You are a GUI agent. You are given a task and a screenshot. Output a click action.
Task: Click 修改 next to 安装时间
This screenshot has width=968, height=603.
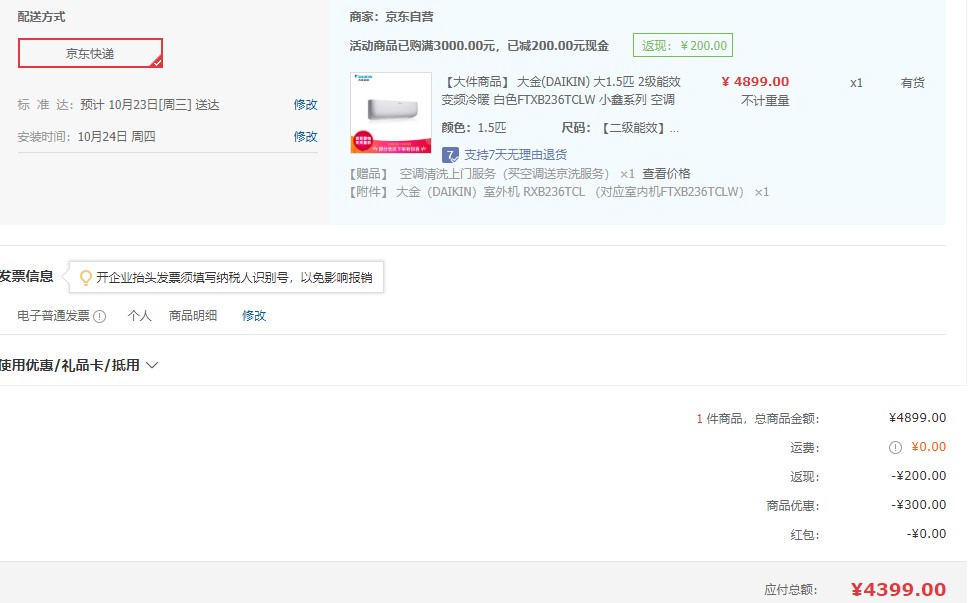click(x=305, y=136)
